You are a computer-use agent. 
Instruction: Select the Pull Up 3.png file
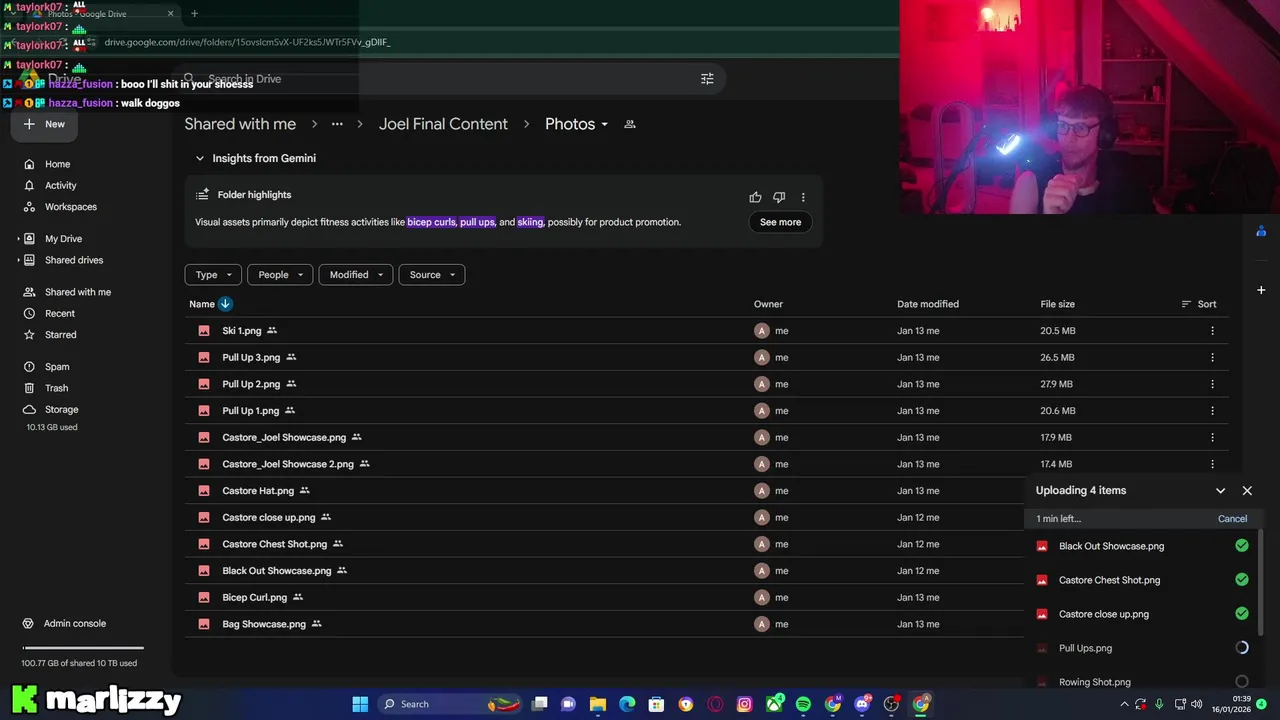click(x=705, y=357)
